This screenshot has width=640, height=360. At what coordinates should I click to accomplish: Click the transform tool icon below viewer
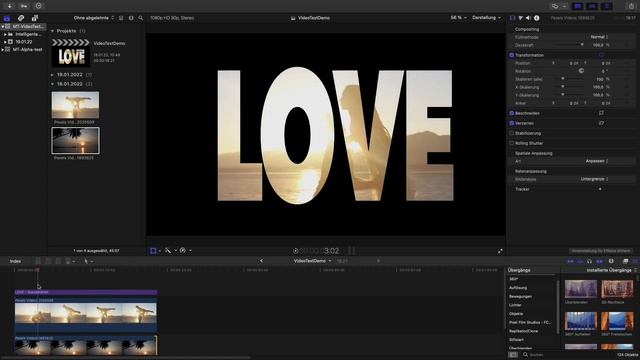pos(153,251)
